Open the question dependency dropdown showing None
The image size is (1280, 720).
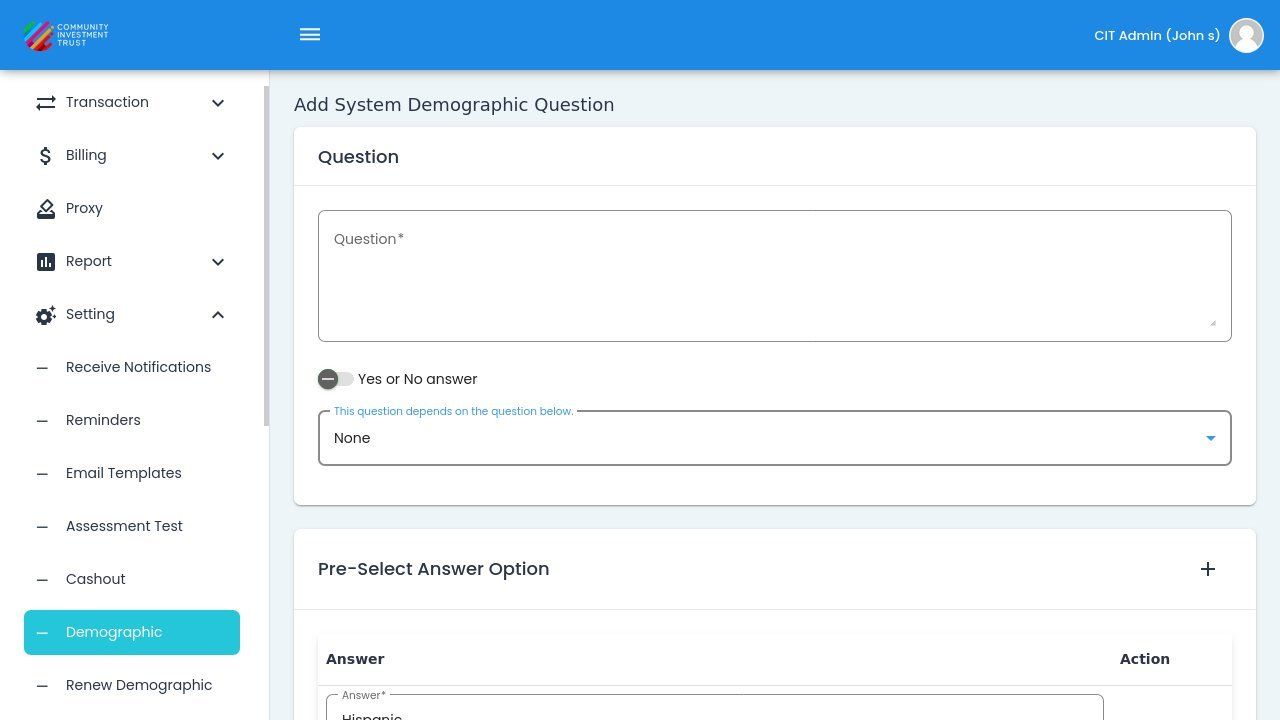[774, 438]
